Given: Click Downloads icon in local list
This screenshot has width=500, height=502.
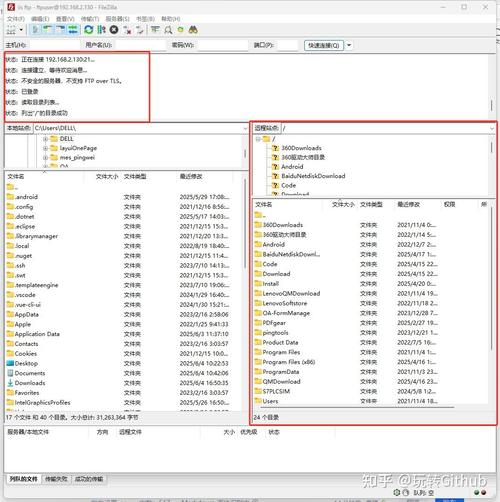Looking at the screenshot, I should (x=10, y=383).
